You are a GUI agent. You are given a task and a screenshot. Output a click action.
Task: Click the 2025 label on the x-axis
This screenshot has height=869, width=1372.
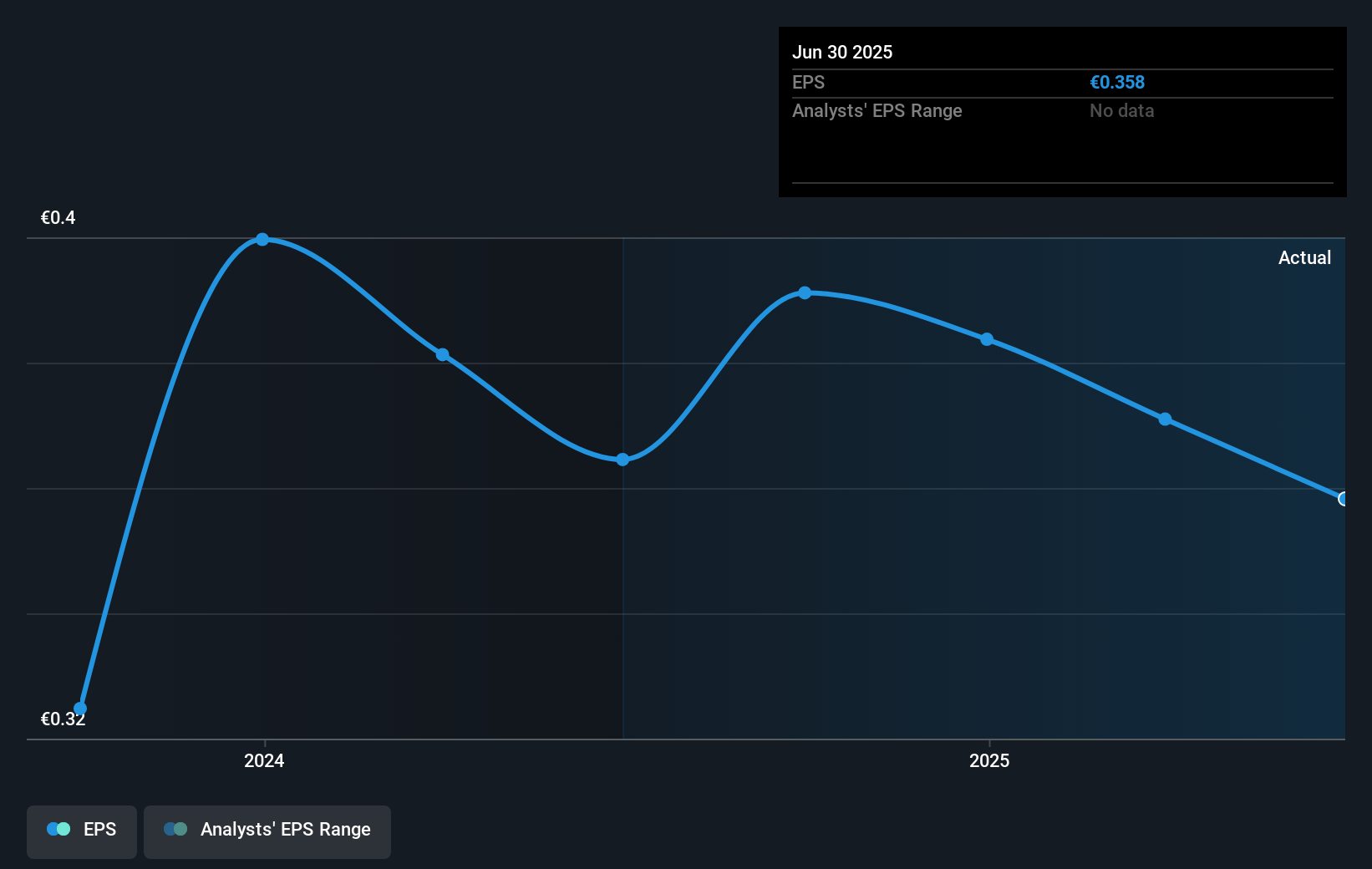(989, 761)
